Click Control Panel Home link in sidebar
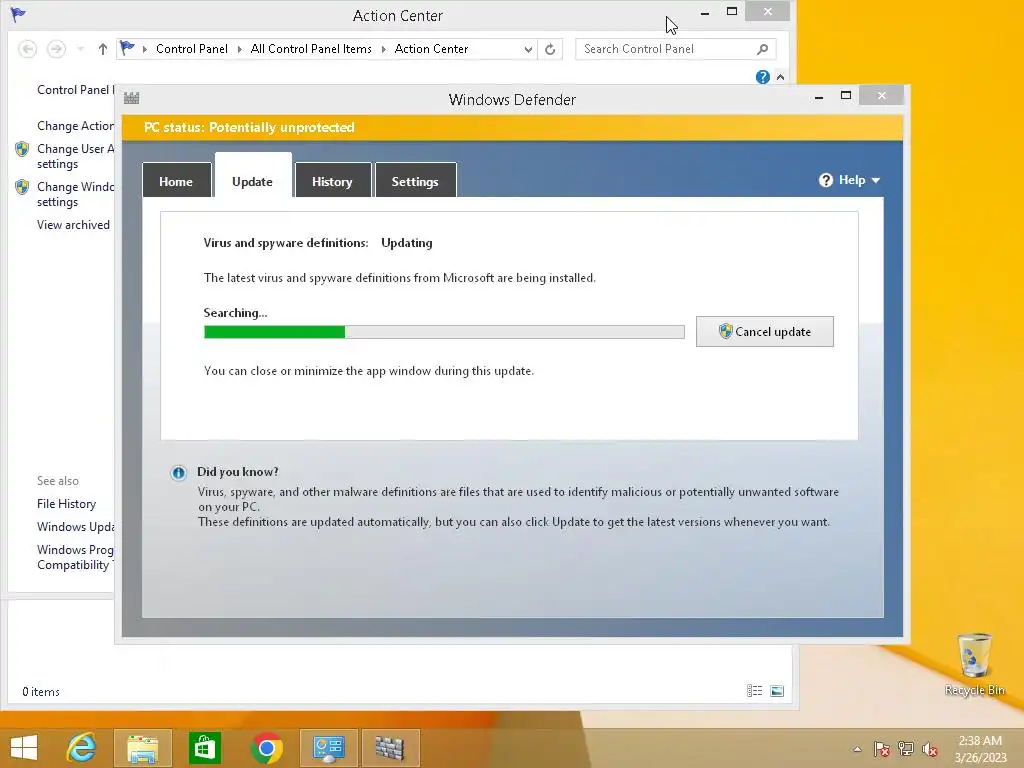This screenshot has width=1024, height=768. pyautogui.click(x=75, y=89)
